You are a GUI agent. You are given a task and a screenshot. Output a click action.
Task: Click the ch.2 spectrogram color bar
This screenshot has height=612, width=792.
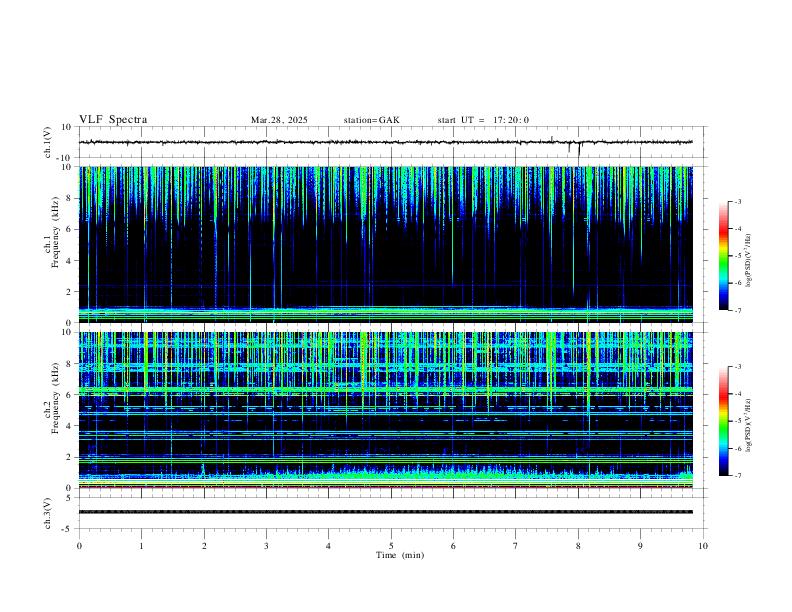[x=723, y=421]
